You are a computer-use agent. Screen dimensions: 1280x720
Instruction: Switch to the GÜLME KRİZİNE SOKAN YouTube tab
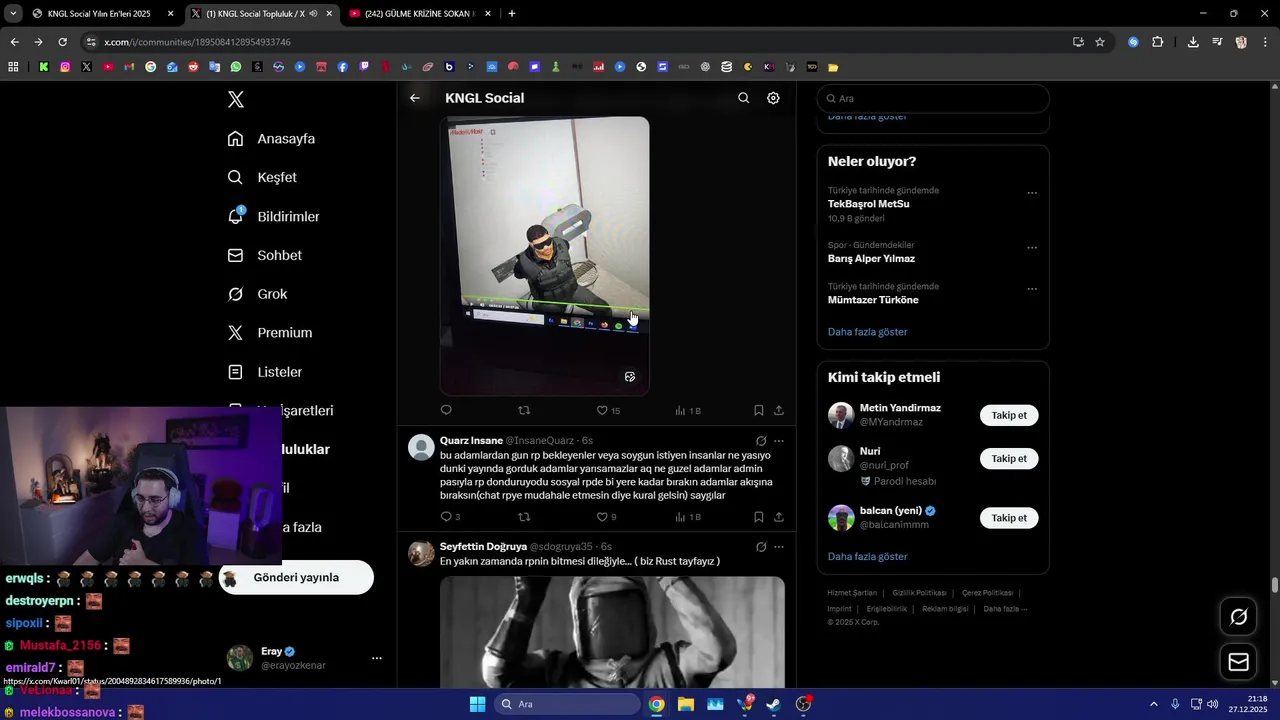(421, 14)
